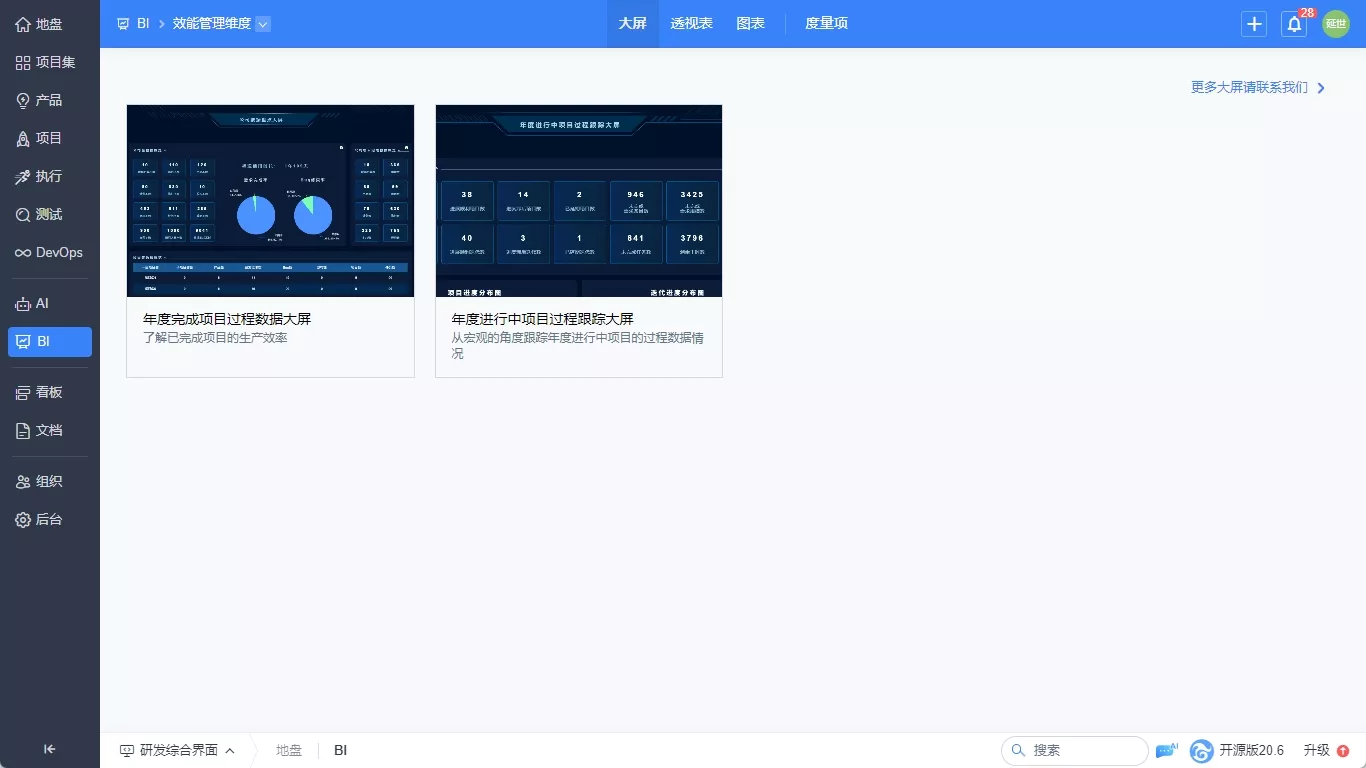Open 后台 via the gear icon
Image resolution: width=1366 pixels, height=768 pixels.
[23, 519]
